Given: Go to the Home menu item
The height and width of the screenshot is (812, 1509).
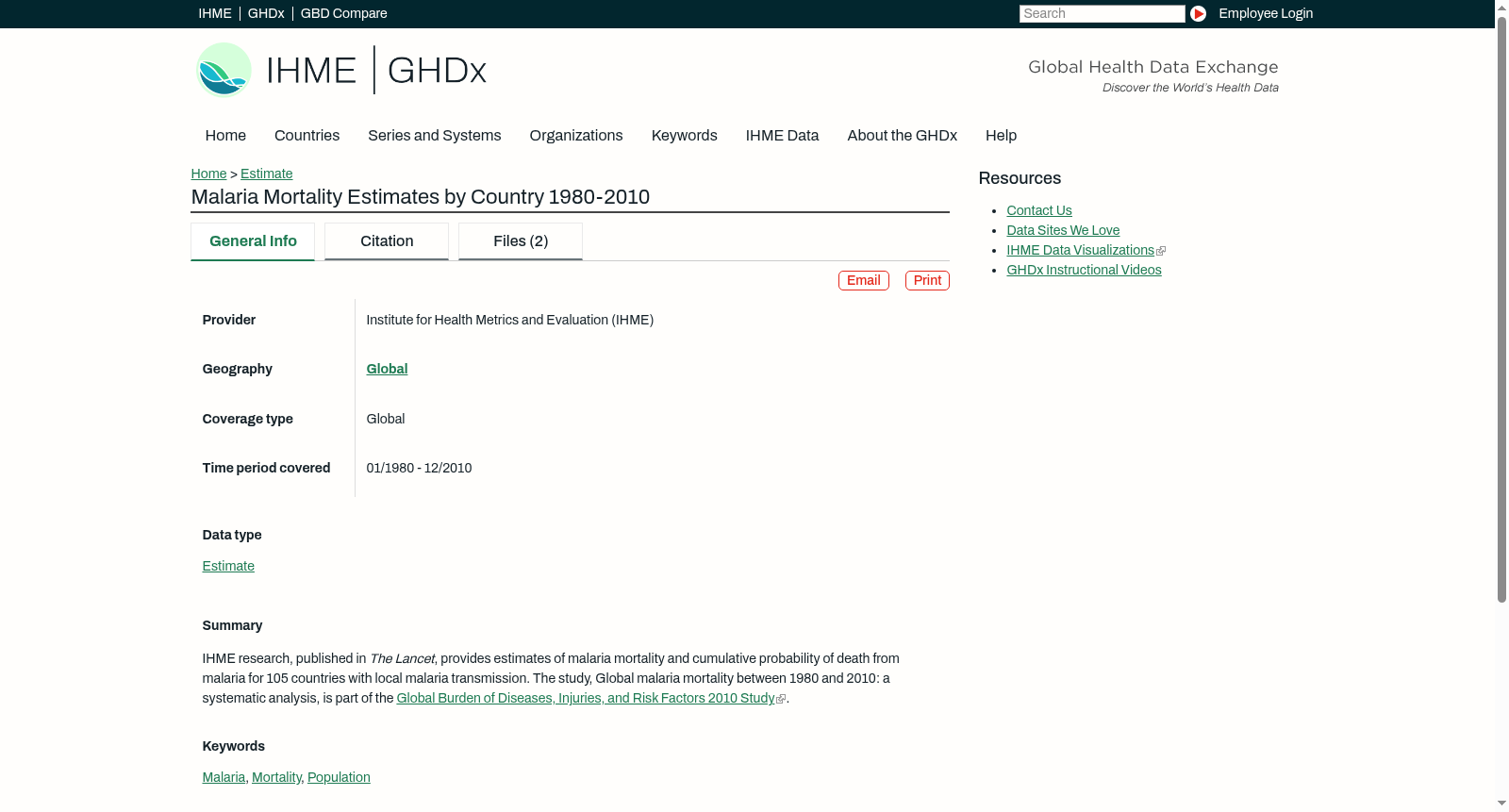Looking at the screenshot, I should pyautogui.click(x=225, y=136).
